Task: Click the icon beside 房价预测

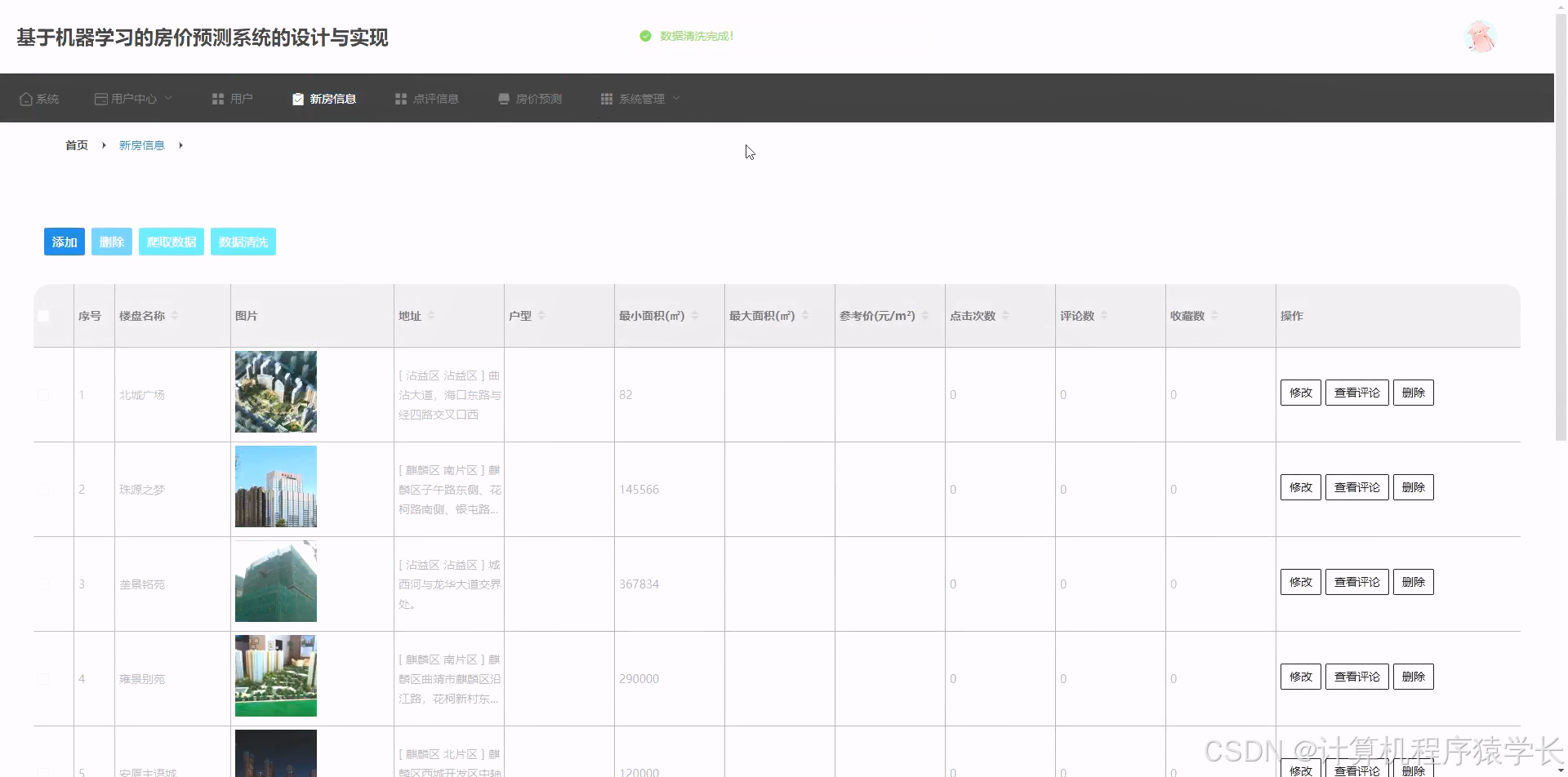Action: 504,99
